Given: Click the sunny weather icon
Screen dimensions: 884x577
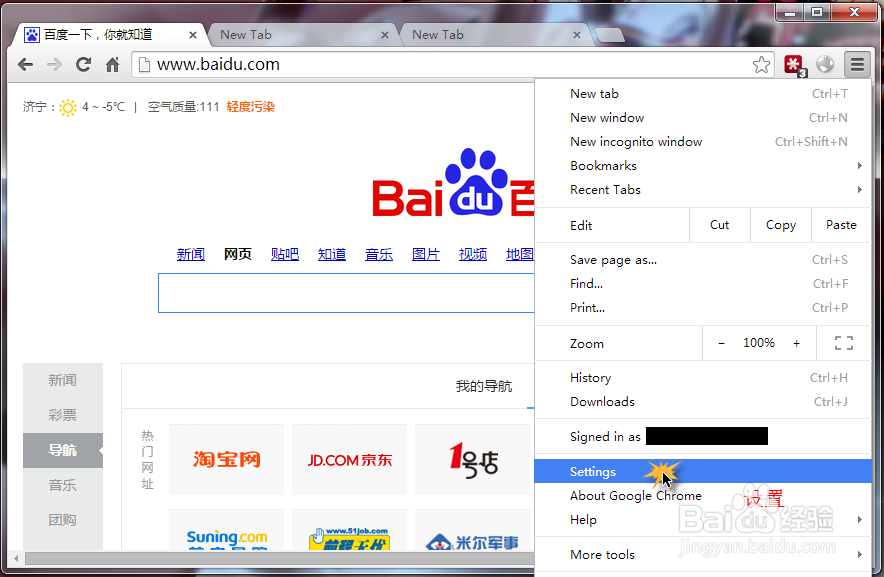Looking at the screenshot, I should 68,107.
